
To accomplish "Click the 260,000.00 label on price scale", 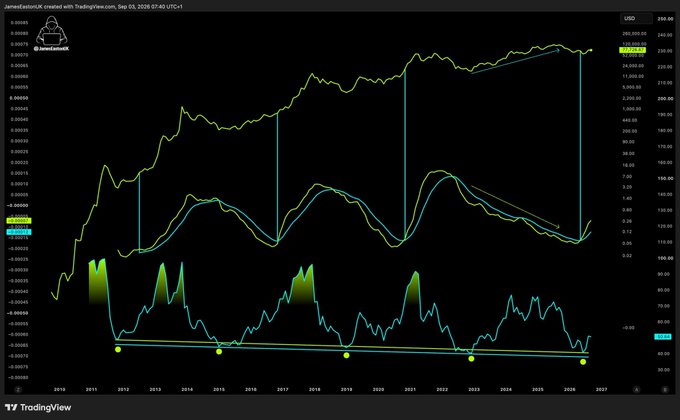I will [x=634, y=34].
